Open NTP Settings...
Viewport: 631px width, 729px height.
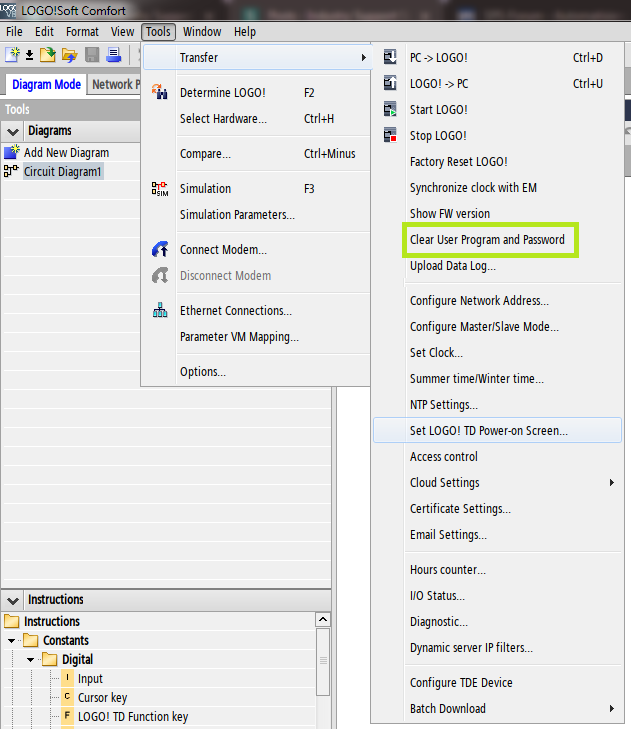point(497,404)
